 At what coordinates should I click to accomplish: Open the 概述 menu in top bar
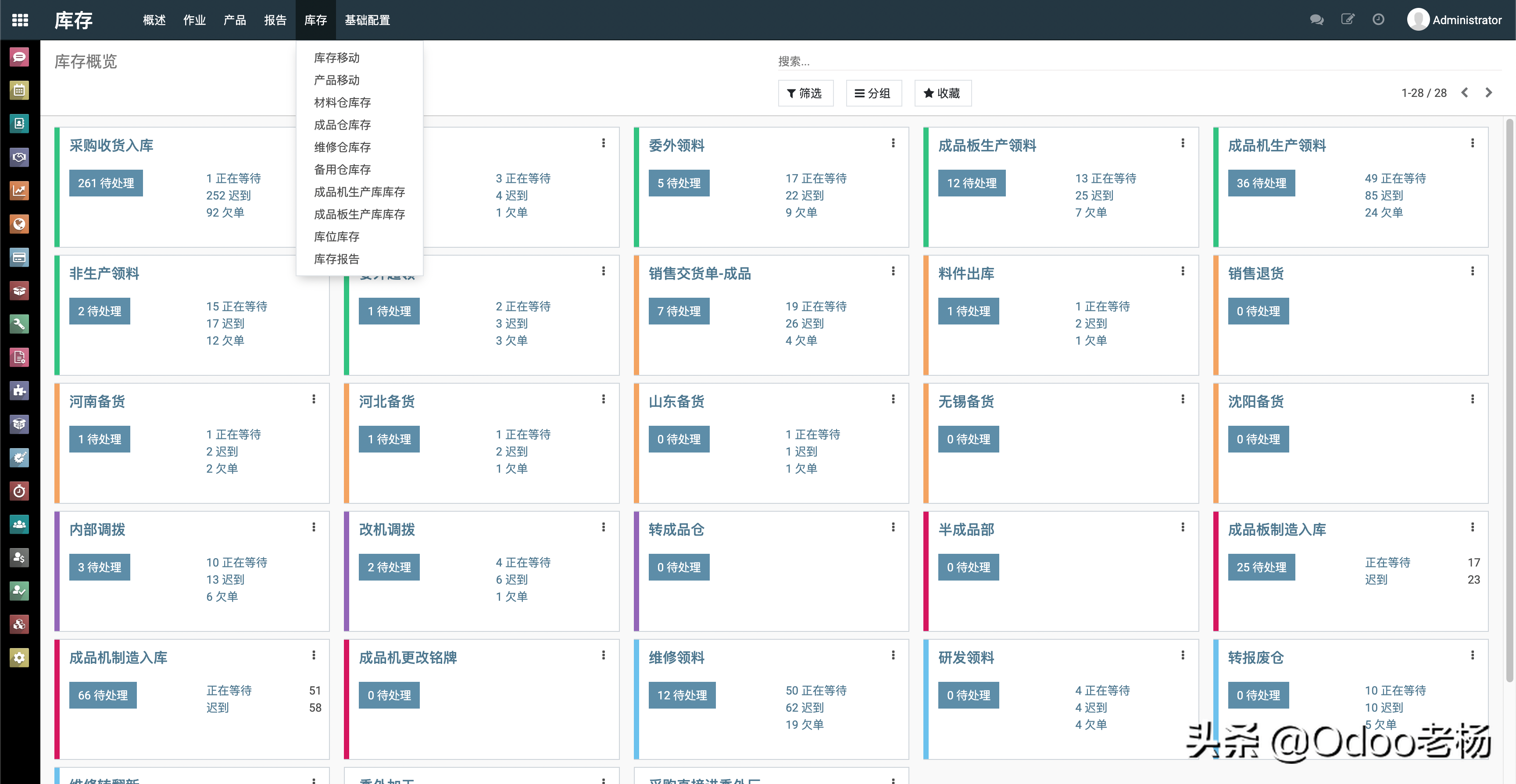click(x=154, y=20)
